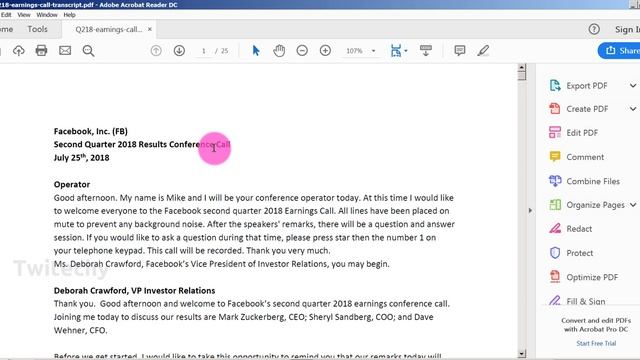Select the highlight pen tool
The width and height of the screenshot is (640, 360).
click(483, 51)
